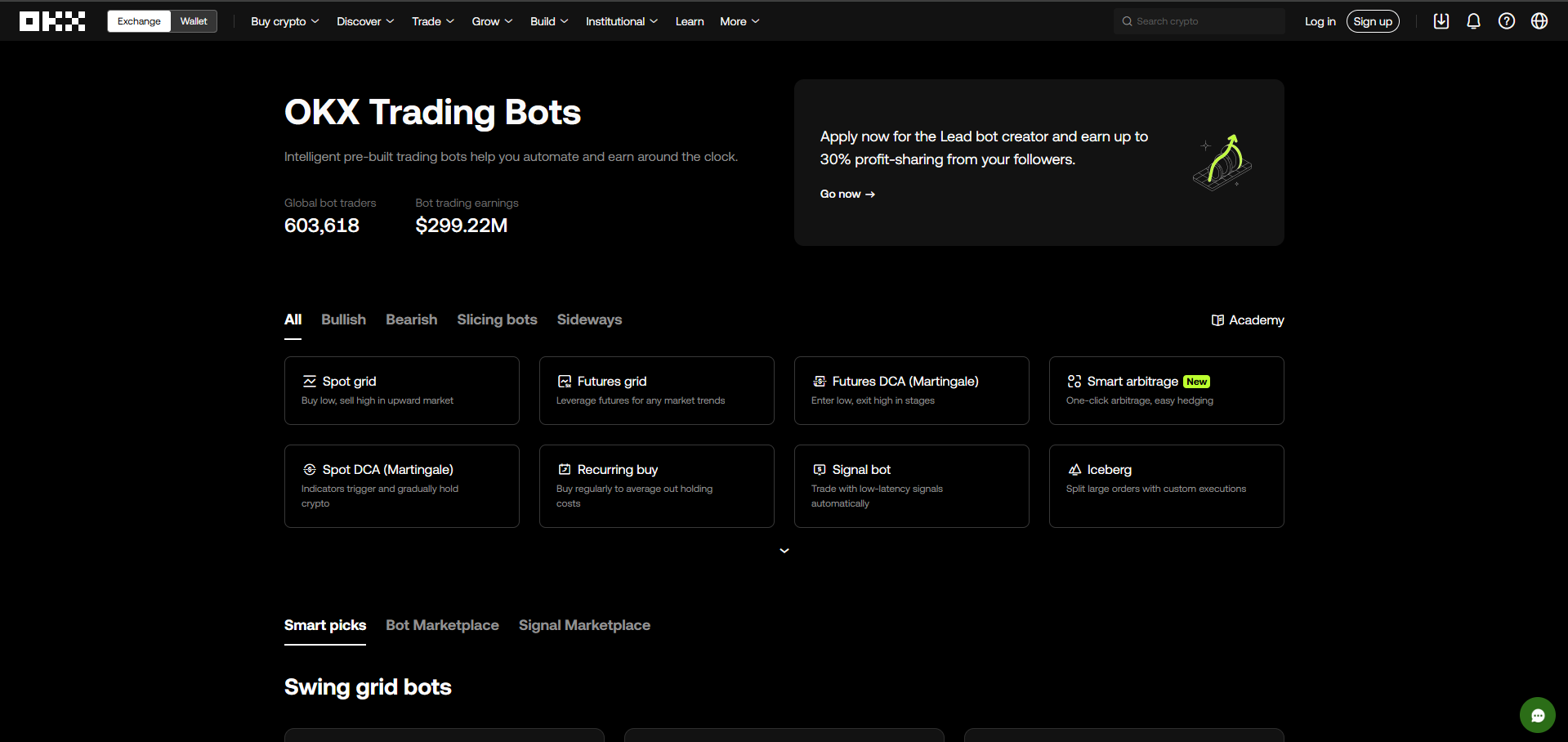Viewport: 1568px width, 742px height.
Task: Open the Iceberg bot title
Action: [x=1110, y=470]
